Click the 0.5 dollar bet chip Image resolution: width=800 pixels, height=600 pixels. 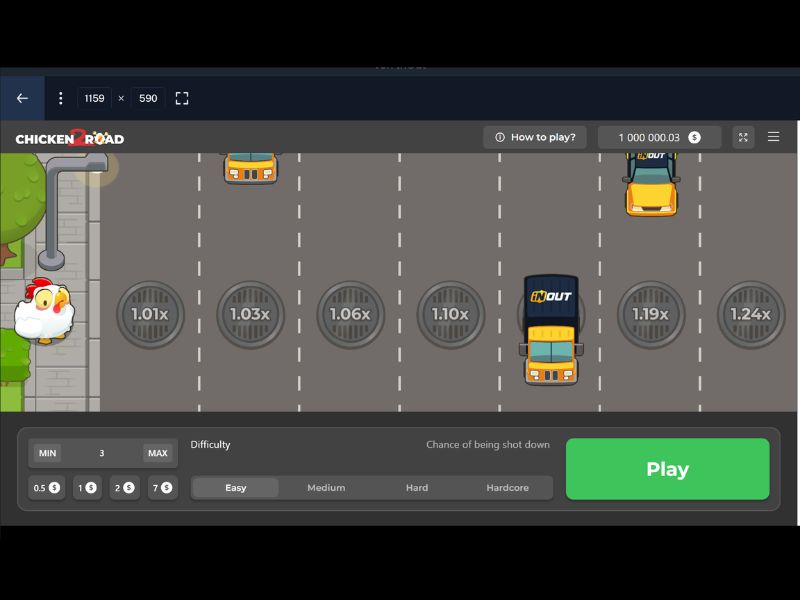(x=45, y=488)
